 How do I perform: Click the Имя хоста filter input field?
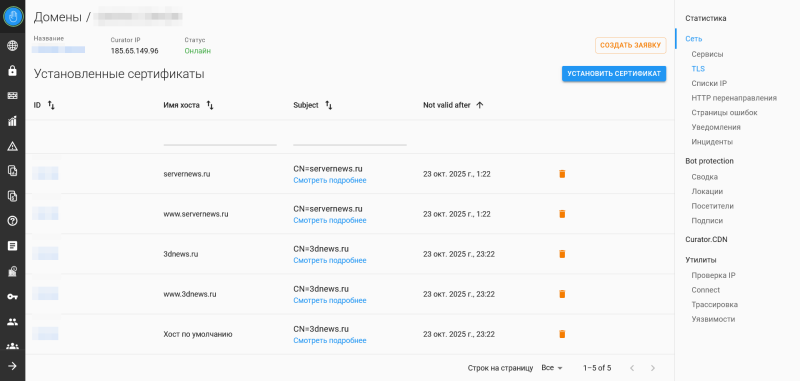pos(220,138)
